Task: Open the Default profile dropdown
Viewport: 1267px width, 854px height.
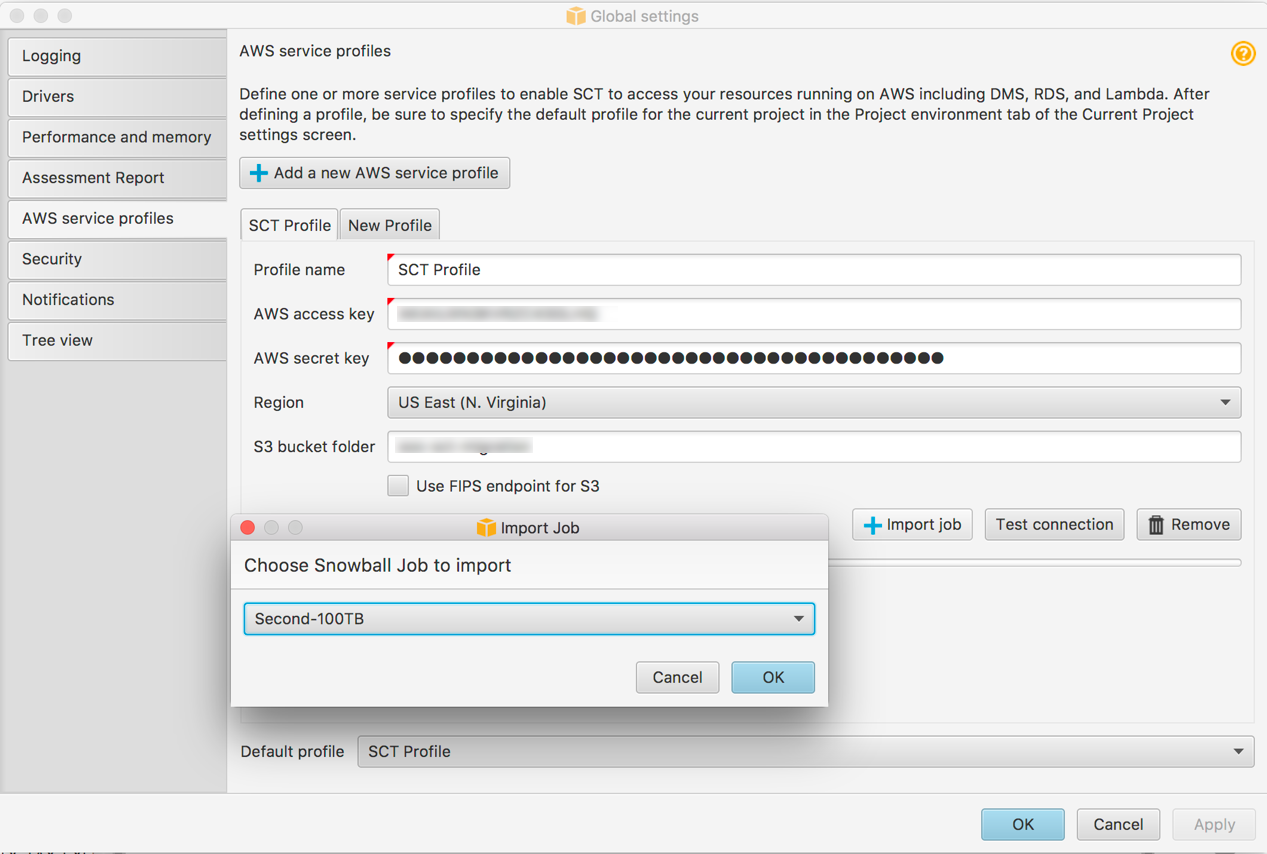Action: [x=1235, y=751]
